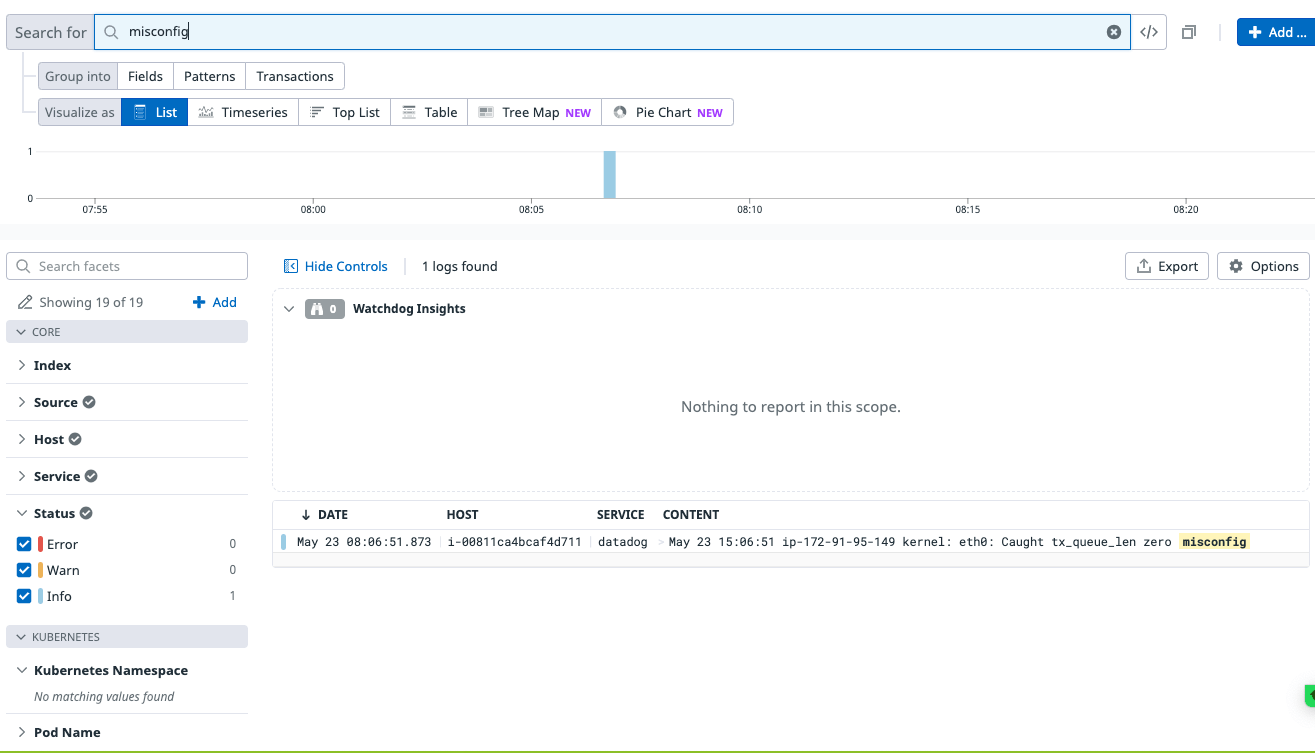Expand the Index facet

tap(22, 366)
